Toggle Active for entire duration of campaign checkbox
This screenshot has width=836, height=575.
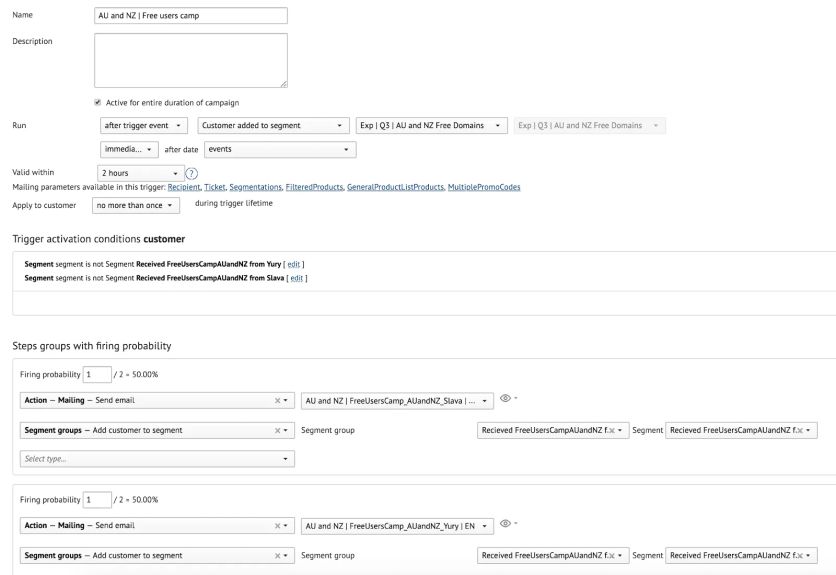[98, 102]
